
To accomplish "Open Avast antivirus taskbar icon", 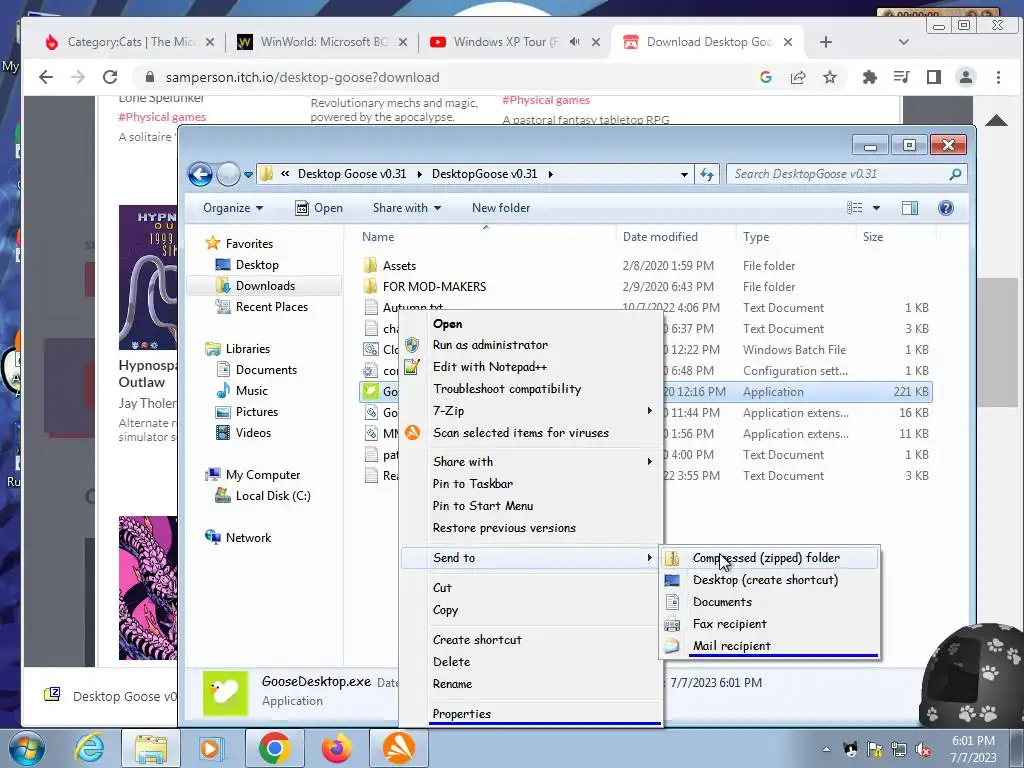I will click(x=398, y=748).
